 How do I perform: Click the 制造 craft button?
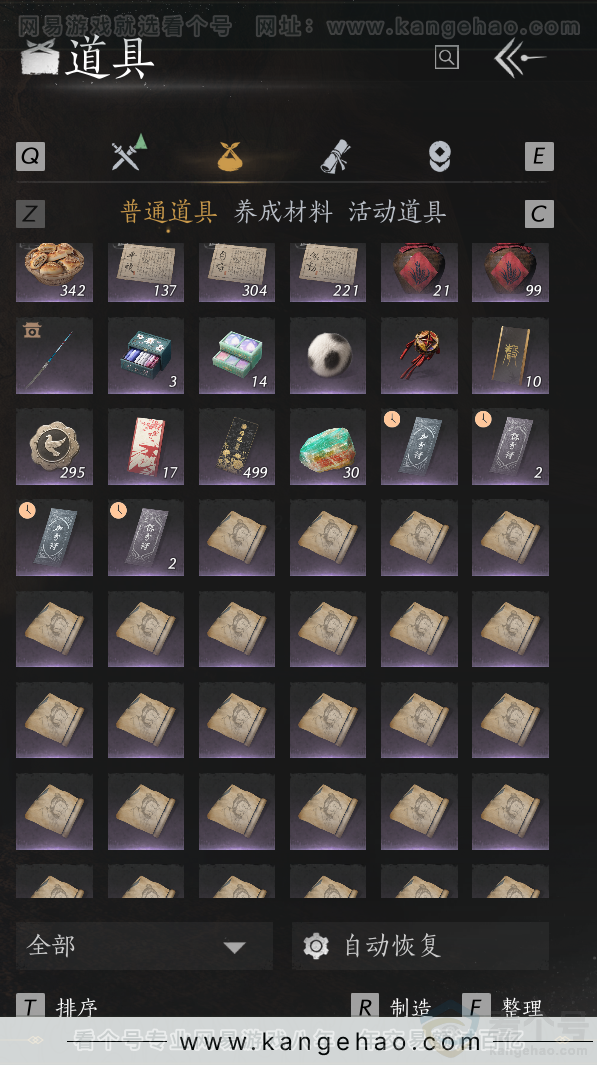coord(392,1005)
